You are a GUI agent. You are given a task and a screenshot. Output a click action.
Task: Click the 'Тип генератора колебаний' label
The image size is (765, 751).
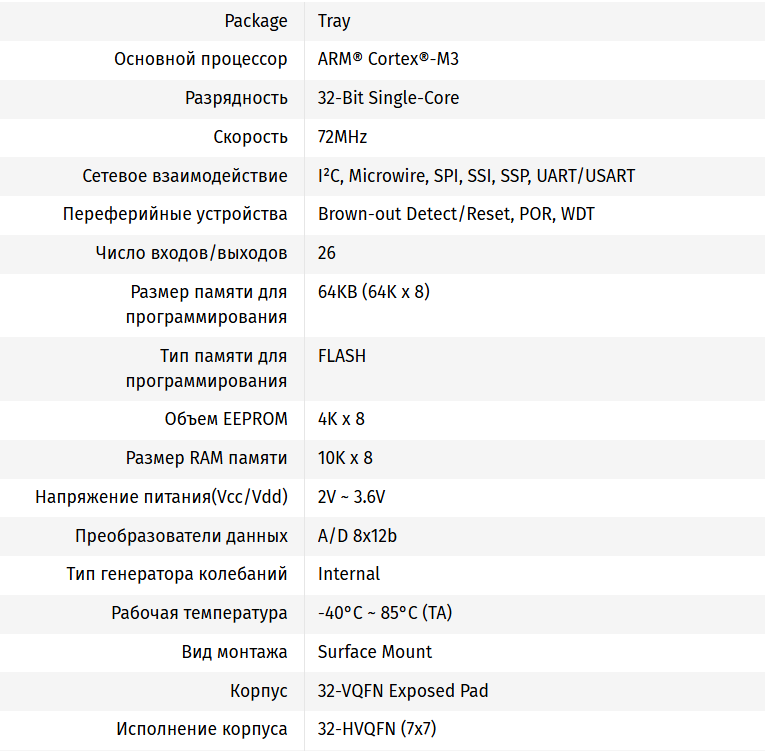(177, 574)
